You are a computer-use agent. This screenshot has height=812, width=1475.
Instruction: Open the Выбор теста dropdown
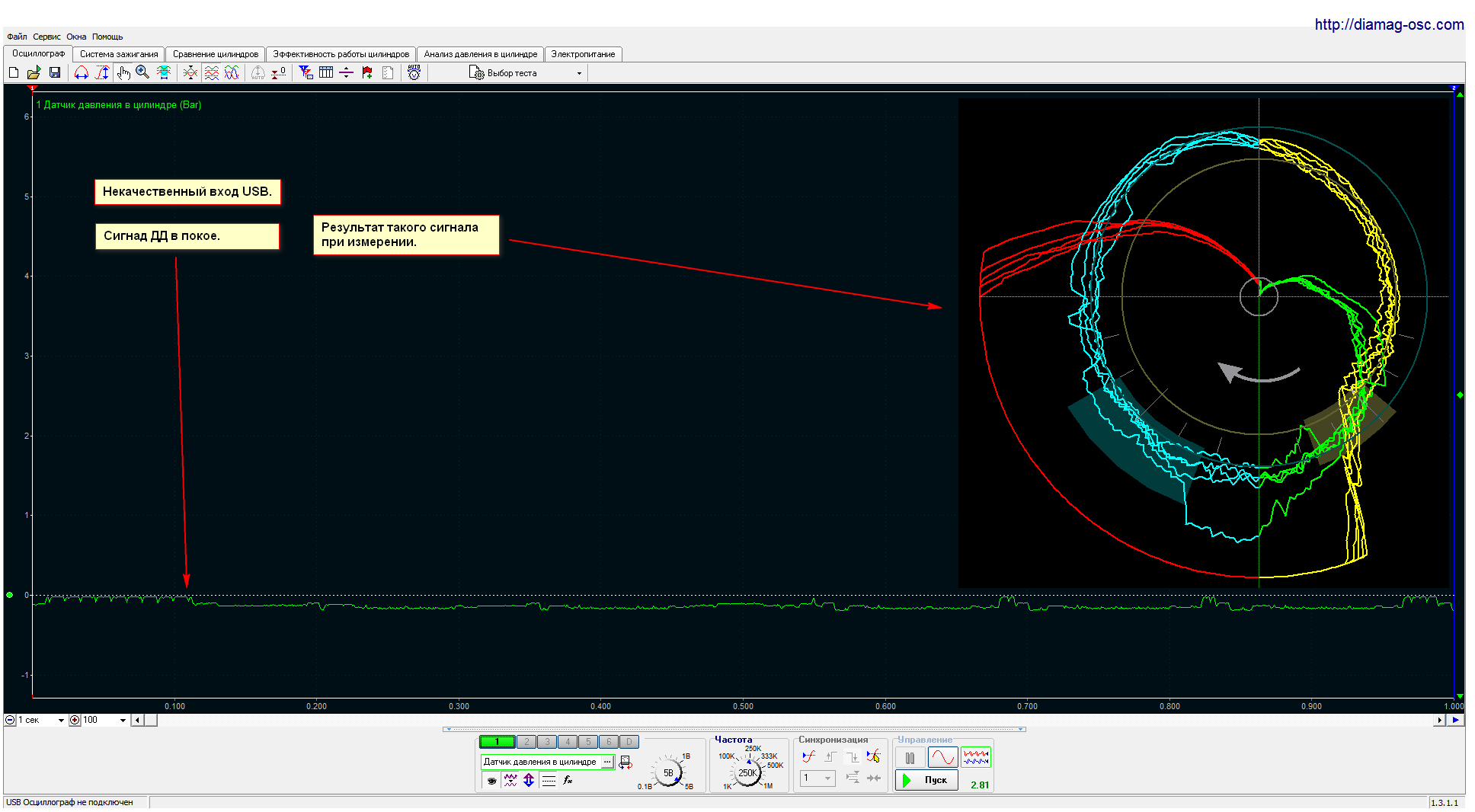click(x=526, y=73)
